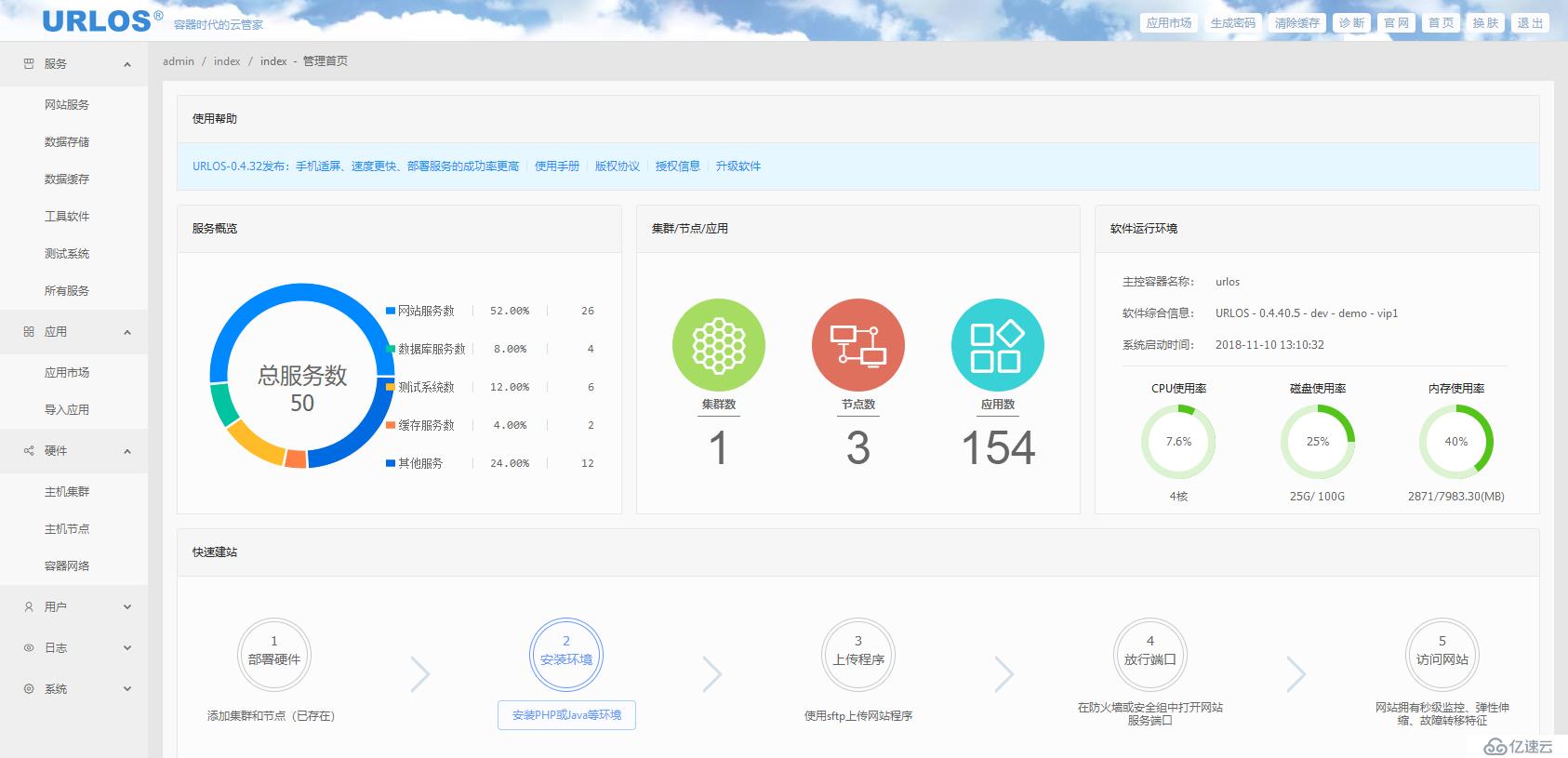Collapse the 硬件 sidebar section chevron
The image size is (1568, 758).
[127, 451]
